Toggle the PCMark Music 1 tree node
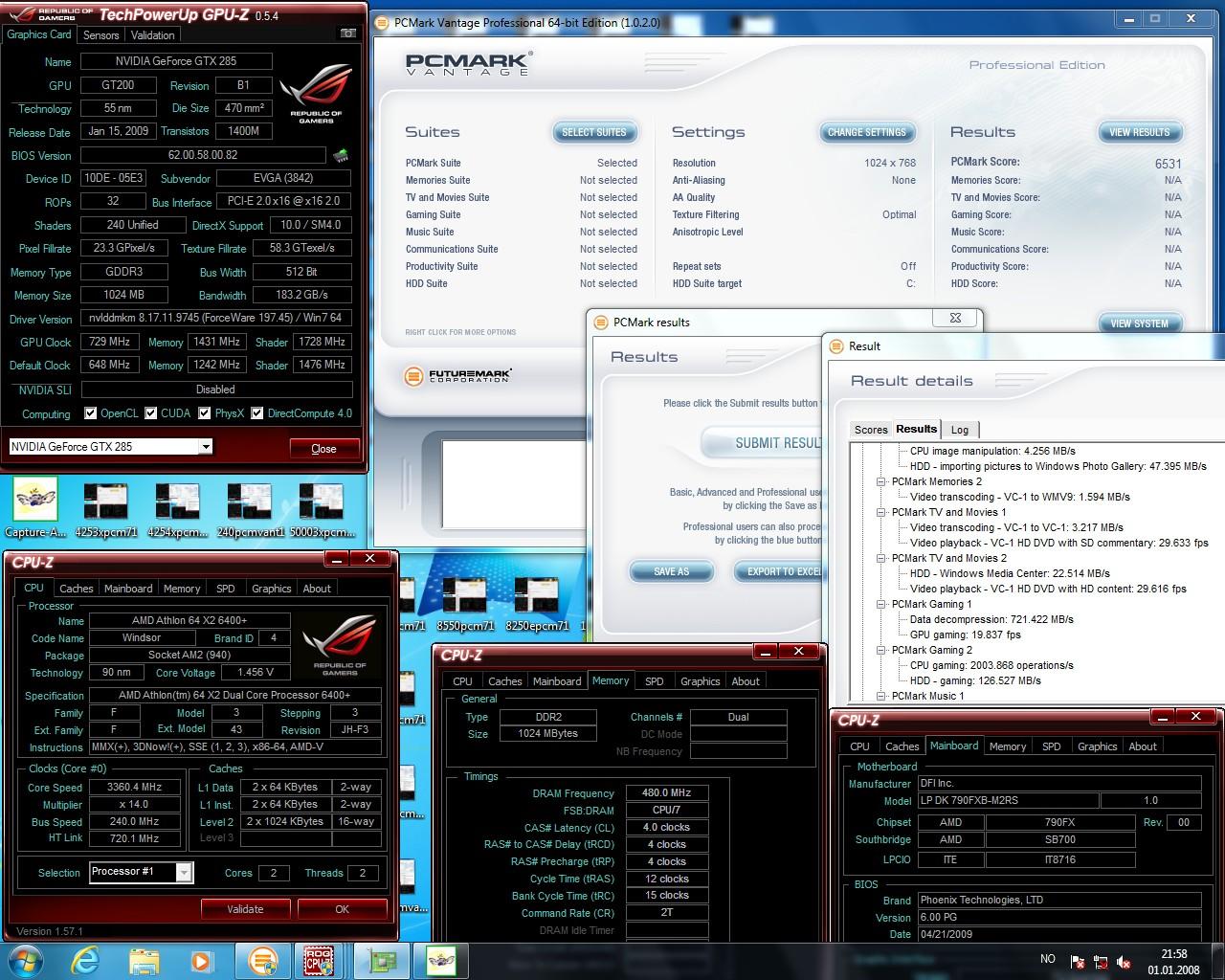Screen dimensions: 1225x980 880,696
